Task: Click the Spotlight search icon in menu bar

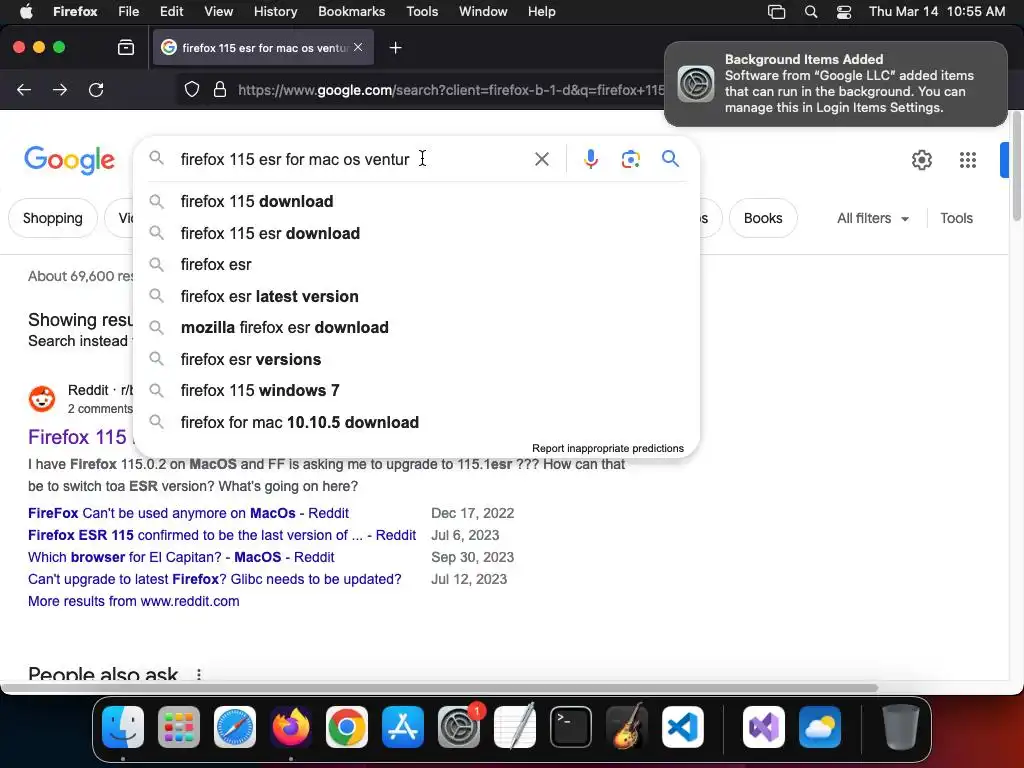Action: point(810,12)
